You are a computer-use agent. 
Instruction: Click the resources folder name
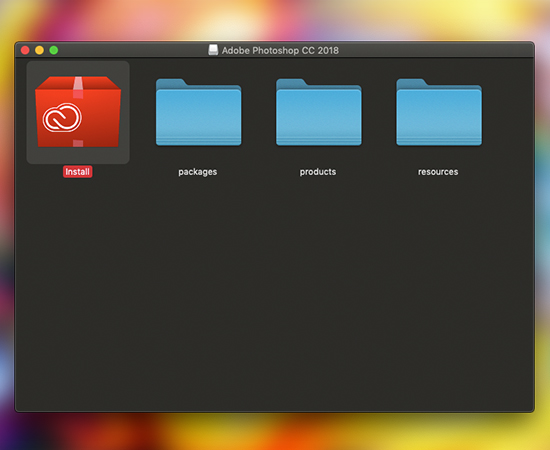438,172
